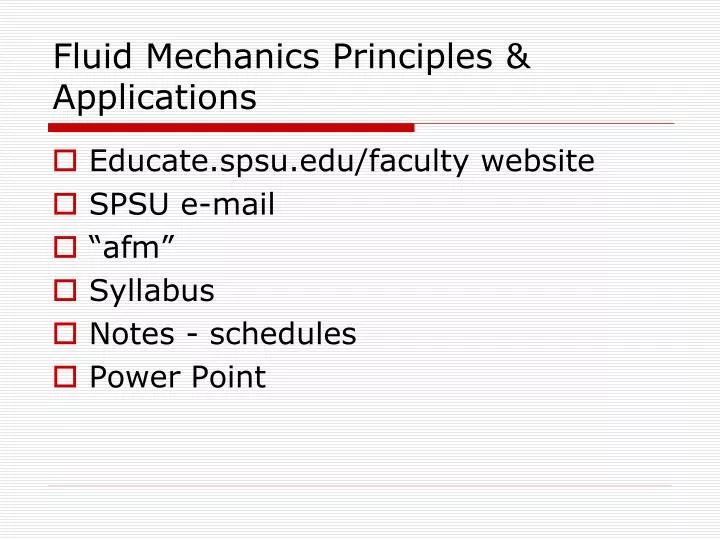The image size is (720, 540).
Task: Select the word Notes in the fifth bullet
Action: [x=132, y=333]
